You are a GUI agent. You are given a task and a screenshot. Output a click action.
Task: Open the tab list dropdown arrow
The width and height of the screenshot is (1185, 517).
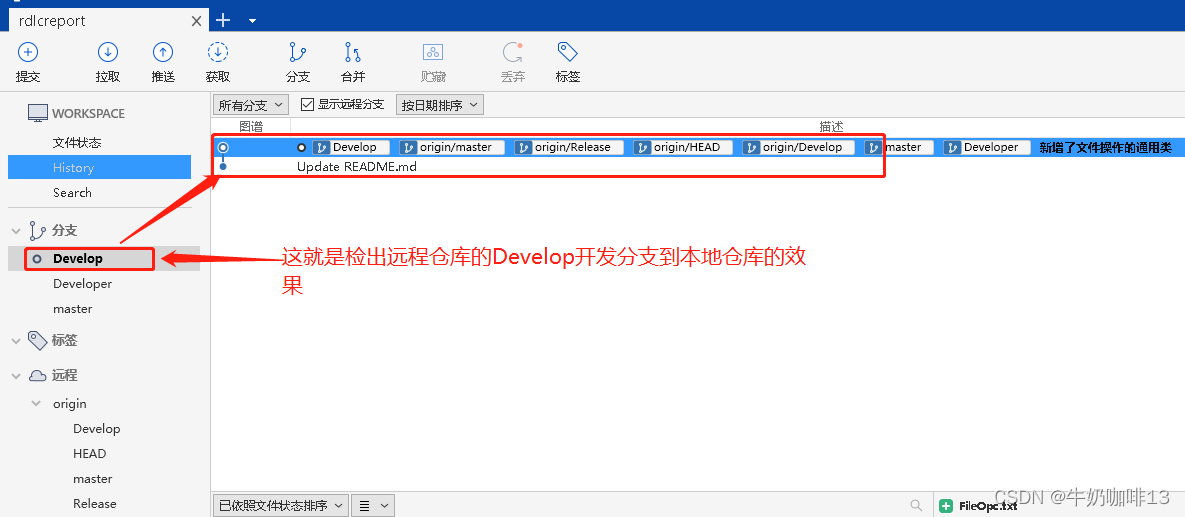[x=252, y=20]
